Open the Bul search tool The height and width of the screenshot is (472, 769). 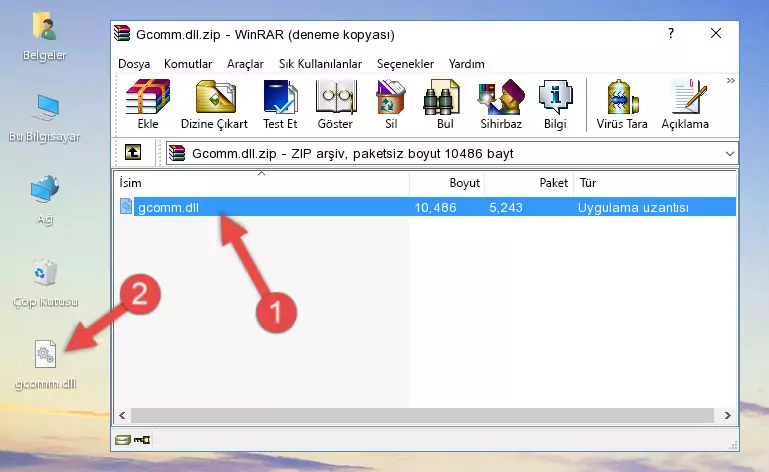click(444, 104)
